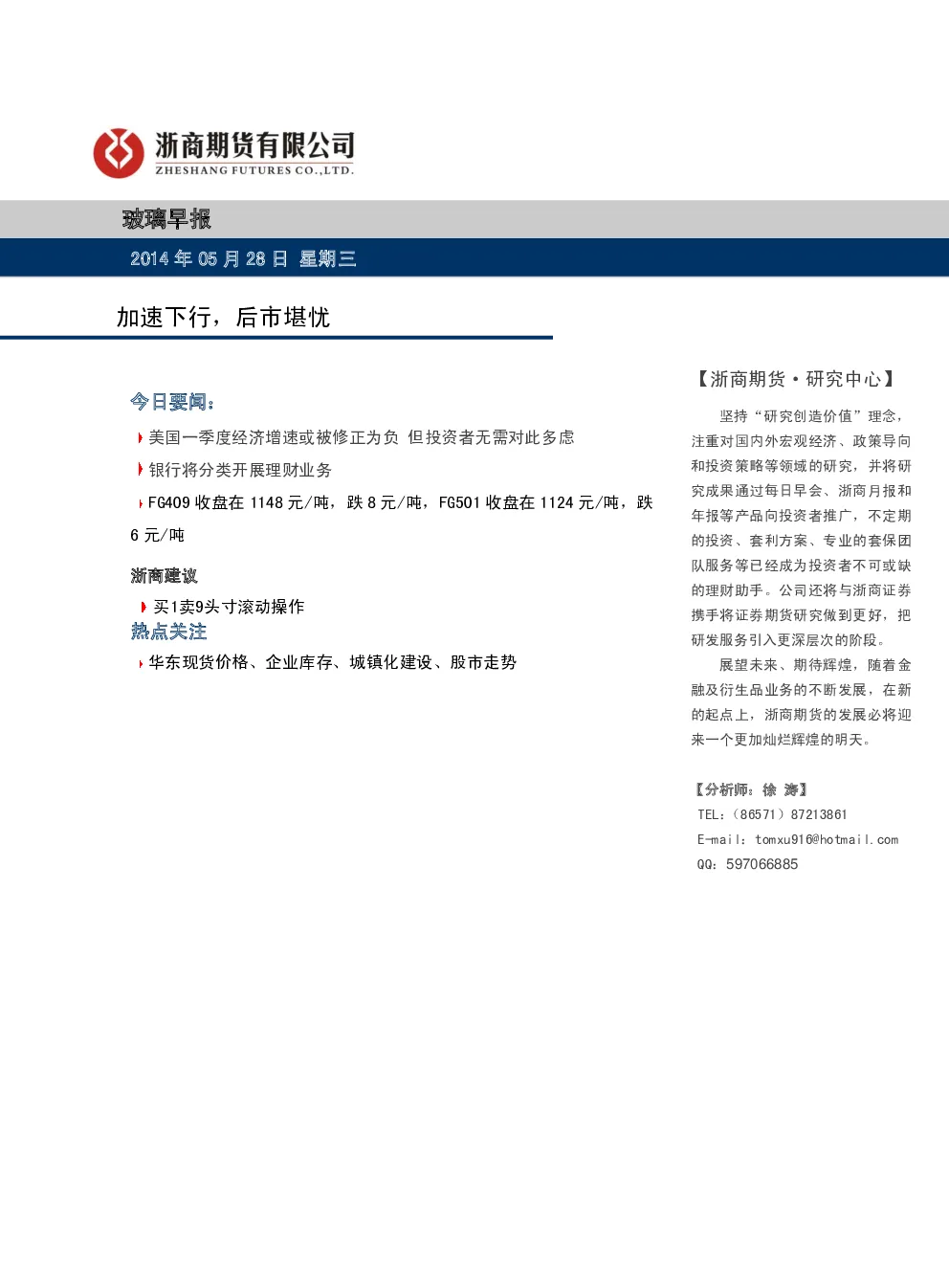Click the 今日要闻 section heading
Viewport: 949px width, 1288px height.
tap(172, 402)
